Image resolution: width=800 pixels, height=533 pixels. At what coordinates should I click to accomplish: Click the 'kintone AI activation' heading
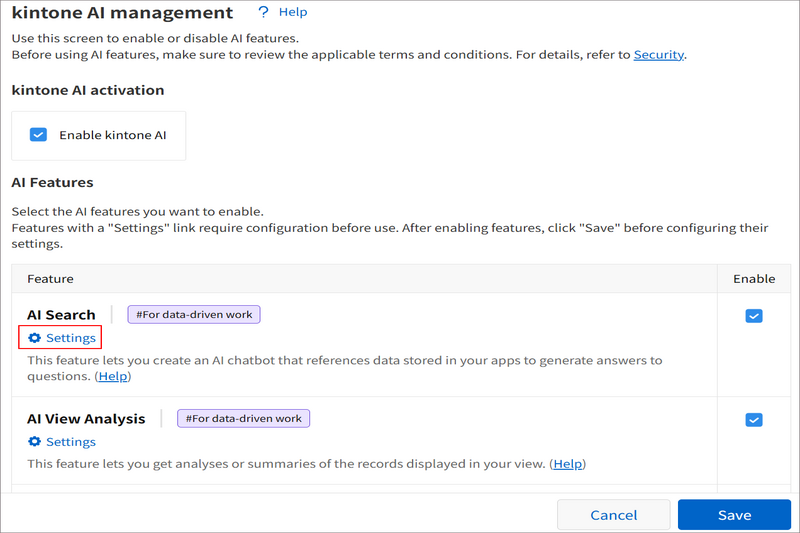(88, 90)
